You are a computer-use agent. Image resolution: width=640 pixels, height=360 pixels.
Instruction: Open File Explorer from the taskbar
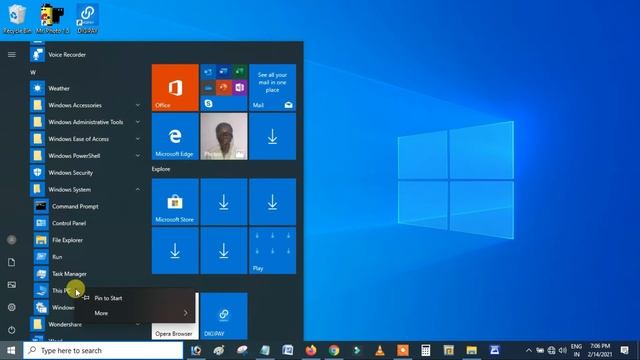pyautogui.click(x=471, y=350)
